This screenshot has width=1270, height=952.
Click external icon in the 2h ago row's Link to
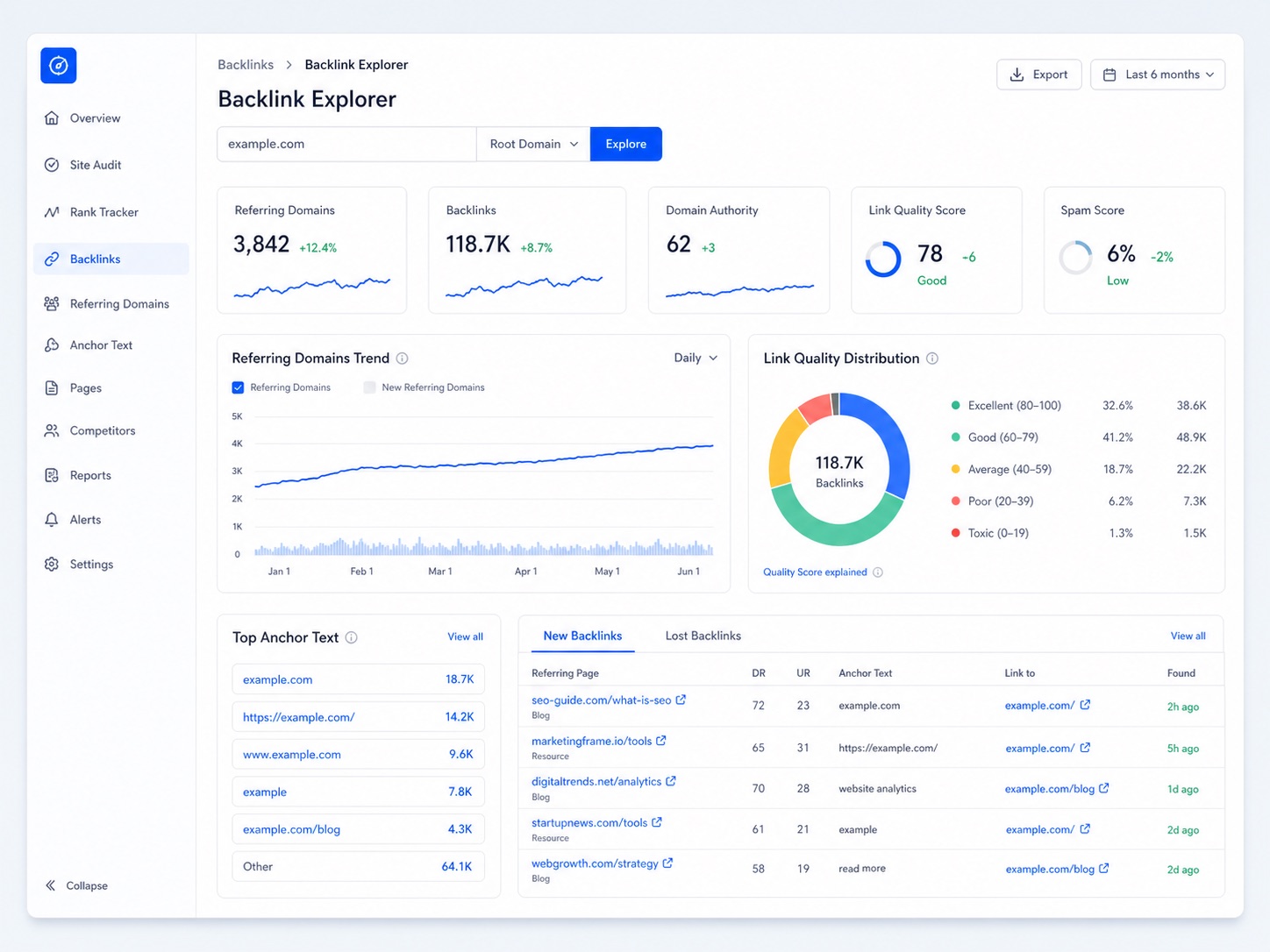[x=1086, y=705]
